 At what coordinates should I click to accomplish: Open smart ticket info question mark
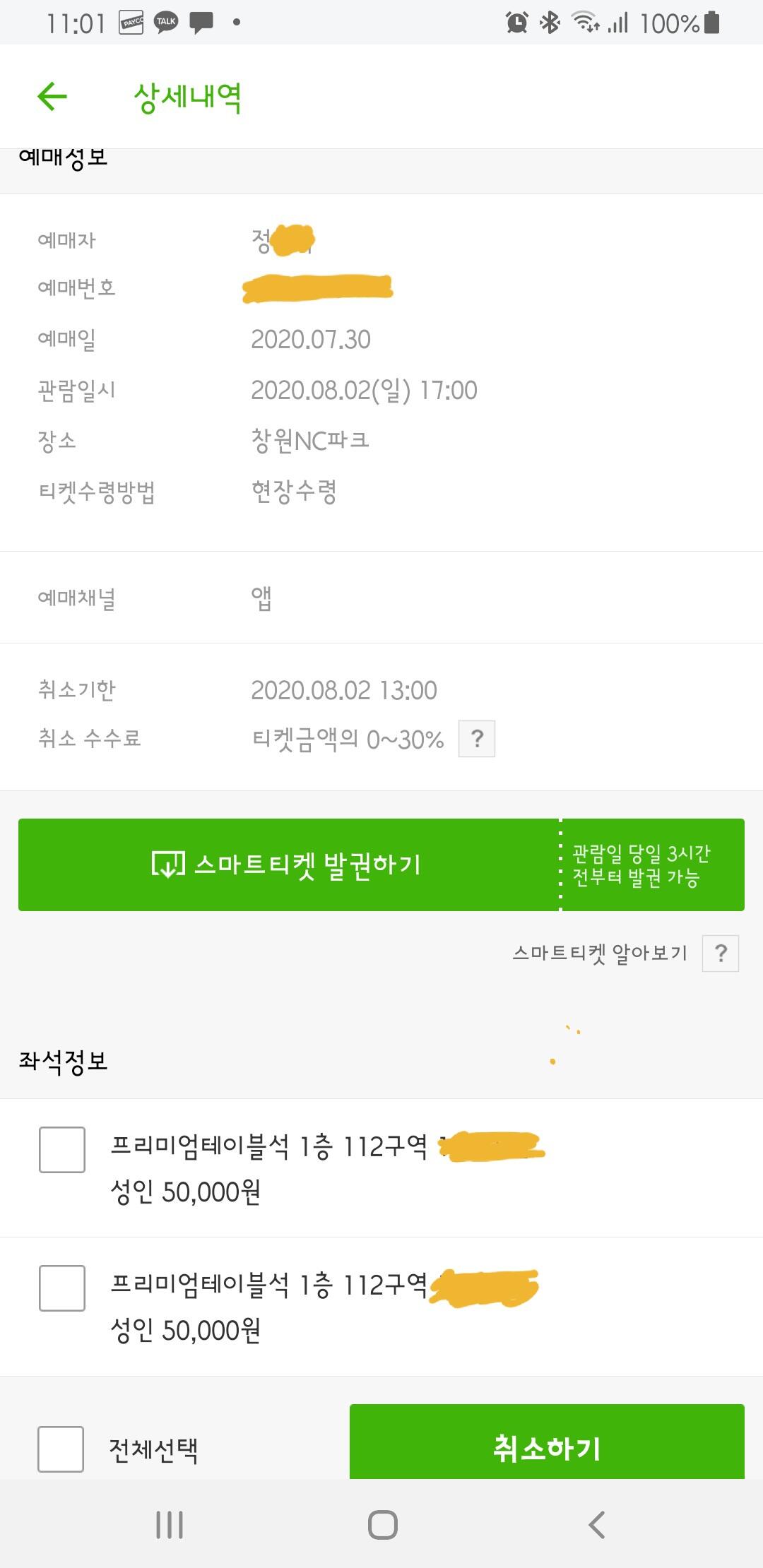[x=720, y=954]
